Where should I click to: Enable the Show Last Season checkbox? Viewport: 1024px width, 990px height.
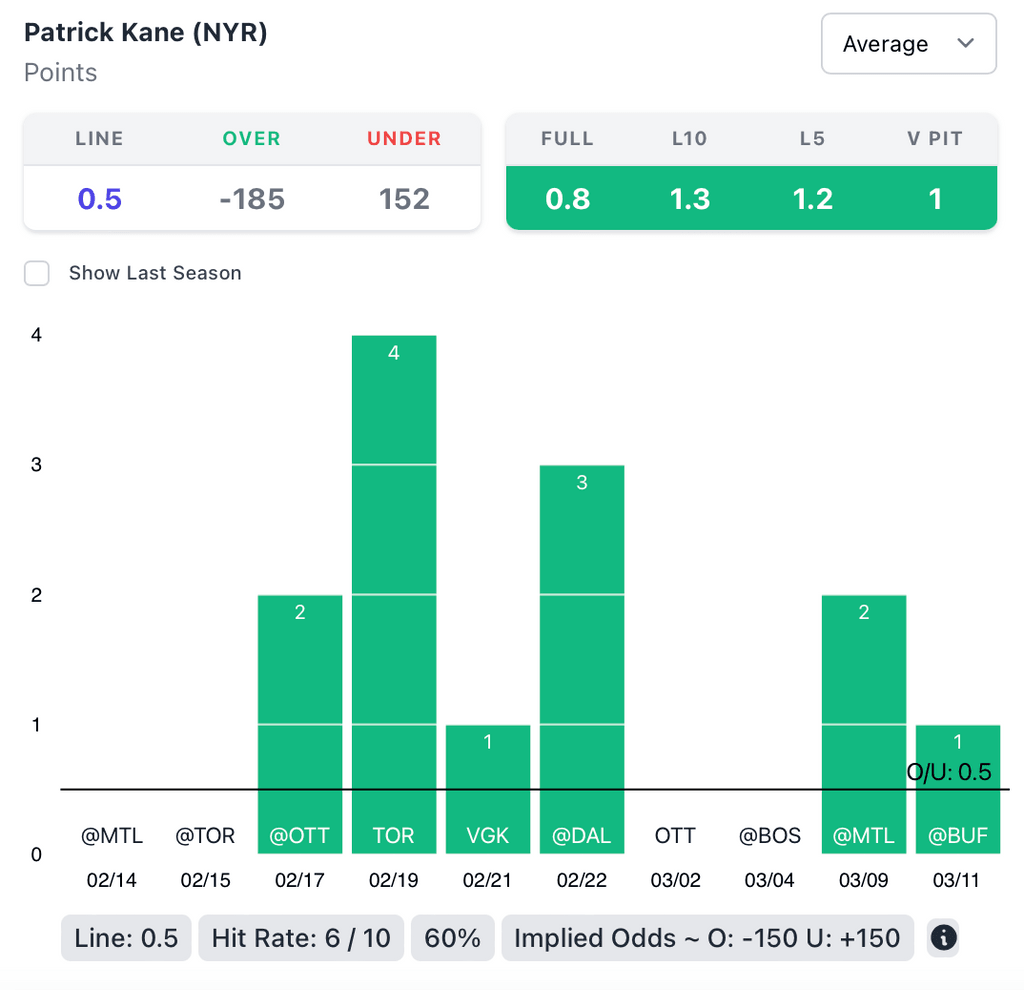coord(37,273)
